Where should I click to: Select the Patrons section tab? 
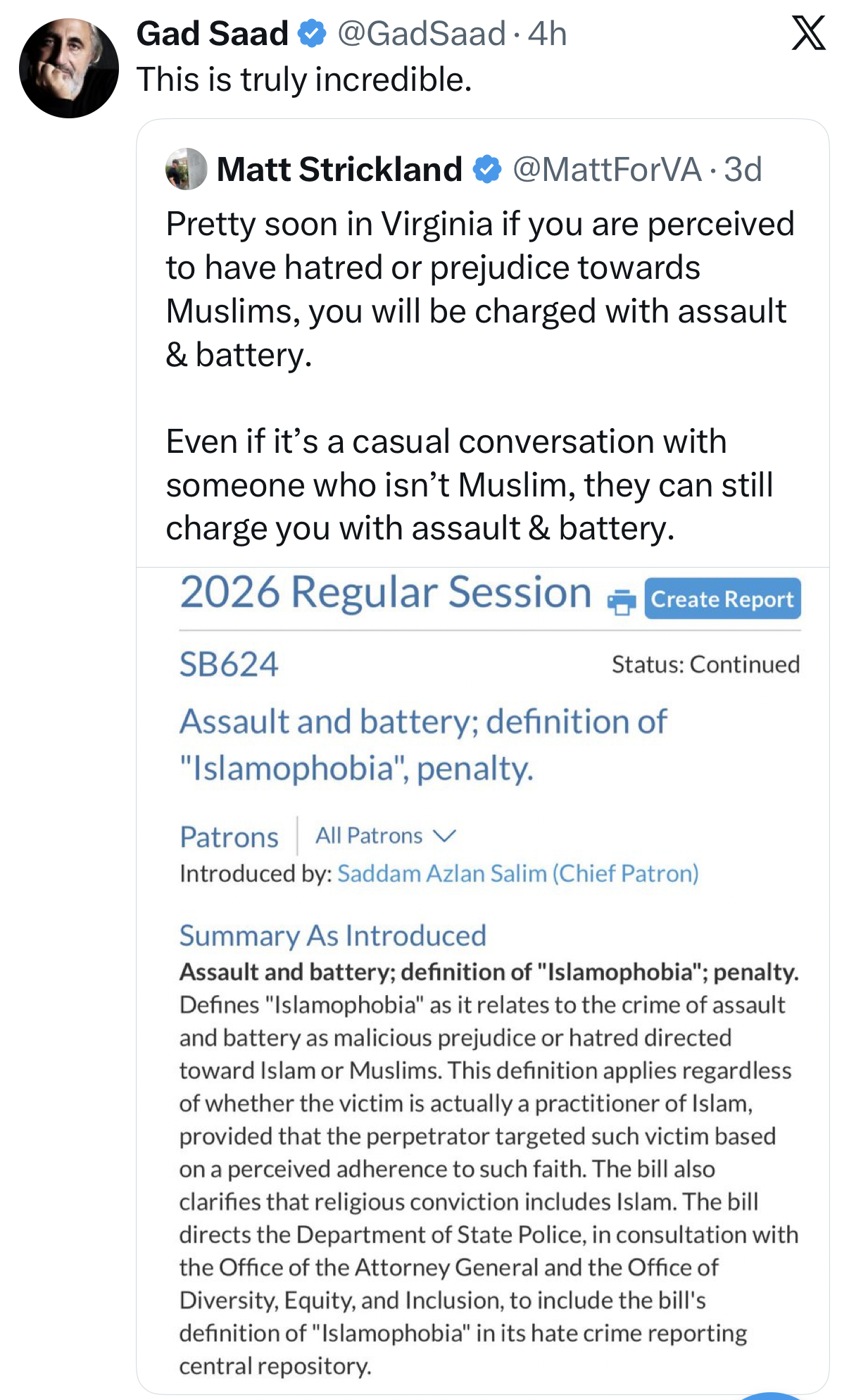(x=229, y=837)
